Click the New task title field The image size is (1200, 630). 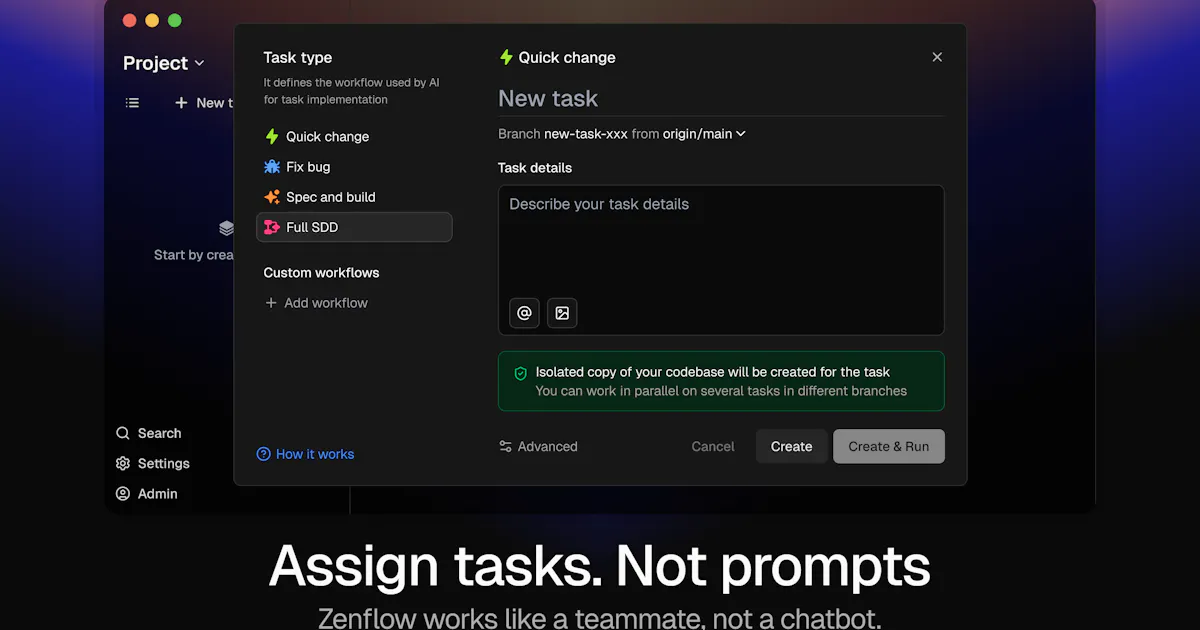tap(721, 98)
